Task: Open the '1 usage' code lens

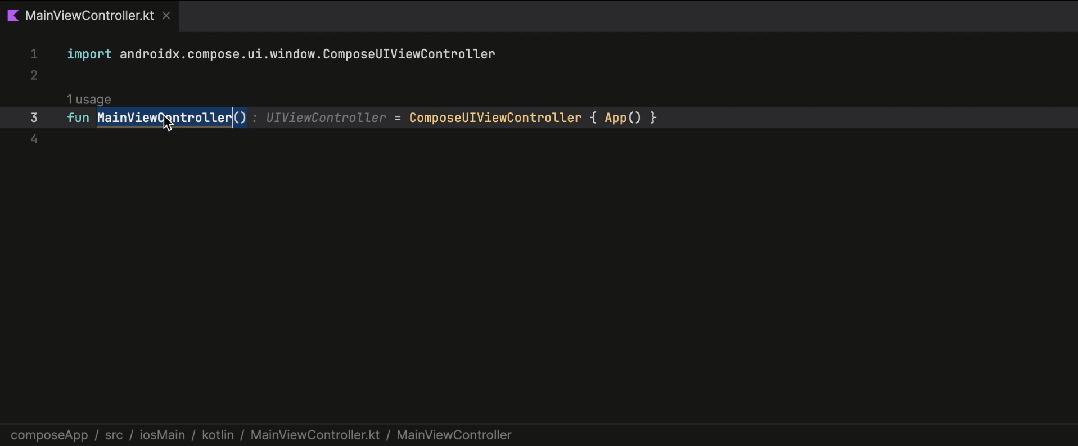Action: pyautogui.click(x=89, y=100)
